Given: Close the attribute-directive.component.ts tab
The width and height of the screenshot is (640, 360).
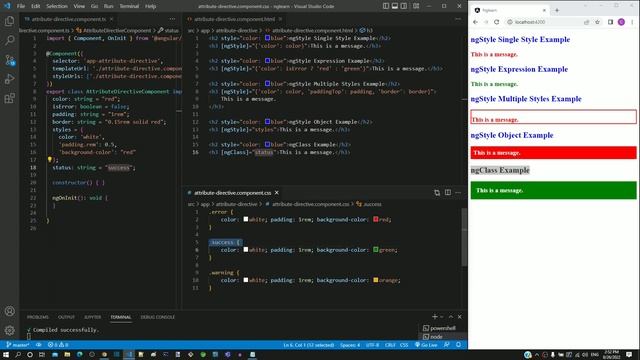Looking at the screenshot, I should pos(111,19).
